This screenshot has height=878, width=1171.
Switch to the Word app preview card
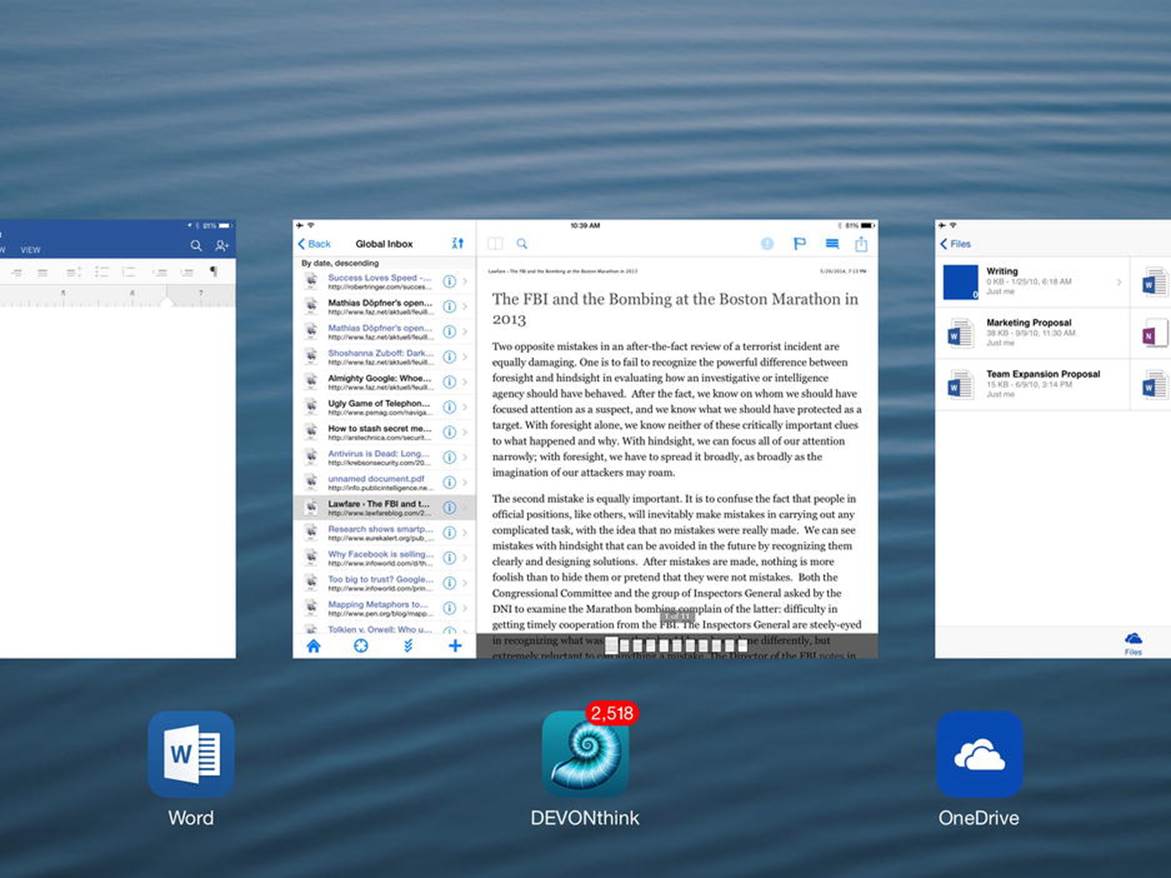[x=117, y=439]
